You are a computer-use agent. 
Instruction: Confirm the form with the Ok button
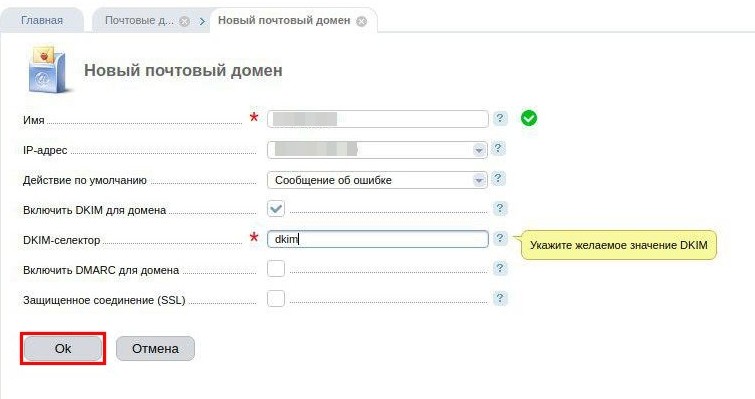[x=63, y=348]
